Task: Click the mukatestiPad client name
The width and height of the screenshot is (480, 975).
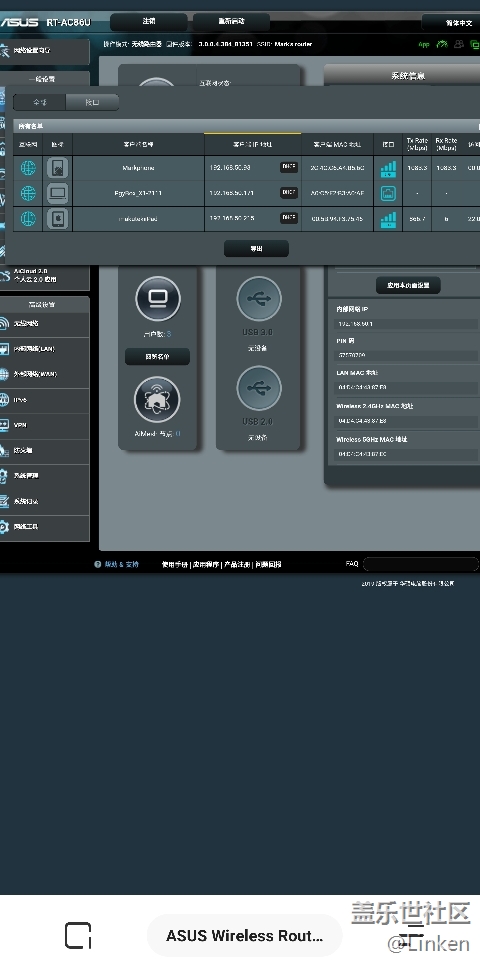Action: click(138, 219)
